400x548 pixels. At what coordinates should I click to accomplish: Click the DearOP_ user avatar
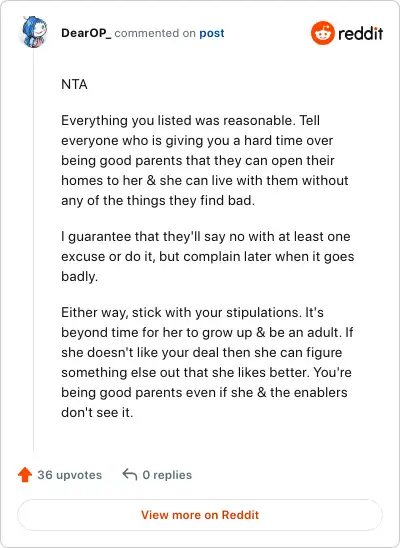[x=34, y=32]
